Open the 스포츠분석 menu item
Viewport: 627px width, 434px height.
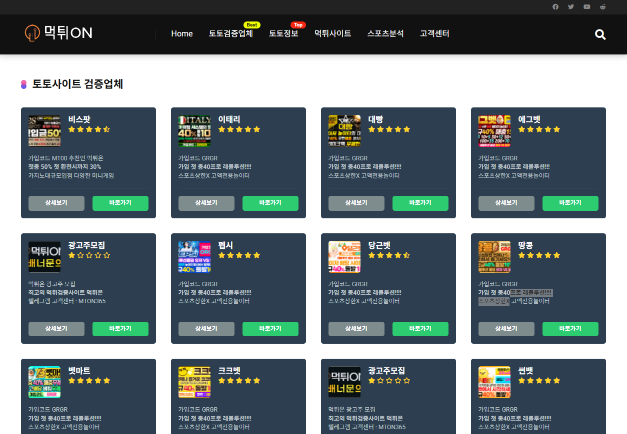point(385,34)
